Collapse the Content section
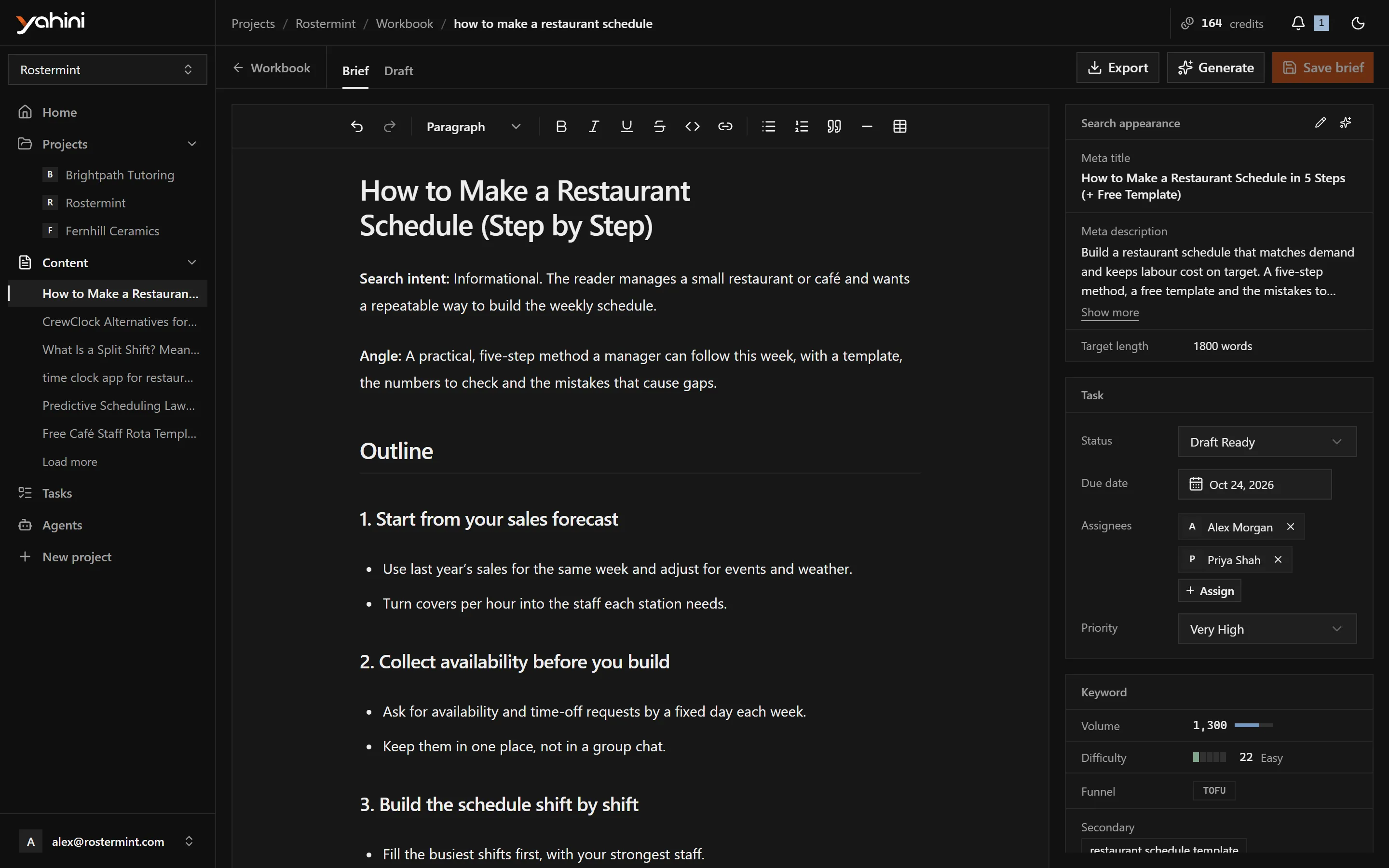 (x=191, y=262)
